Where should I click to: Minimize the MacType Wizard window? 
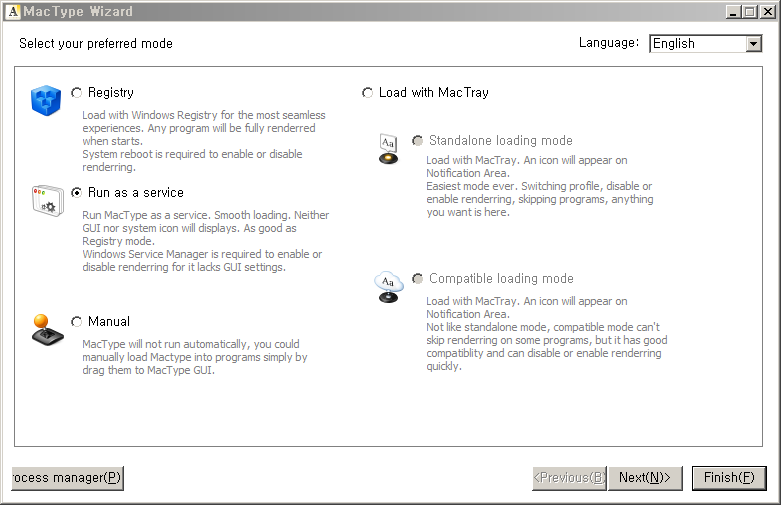pos(732,12)
